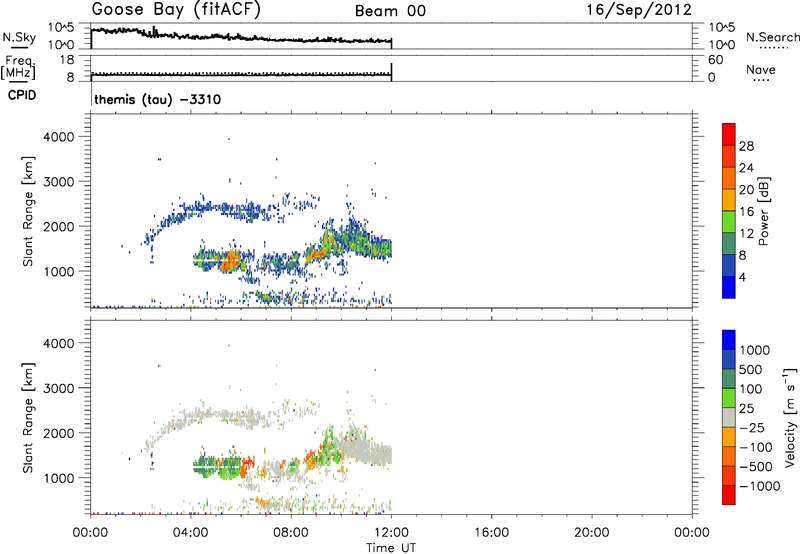
Task: Click the -25 tick on Velocity scale
Action: (752, 427)
